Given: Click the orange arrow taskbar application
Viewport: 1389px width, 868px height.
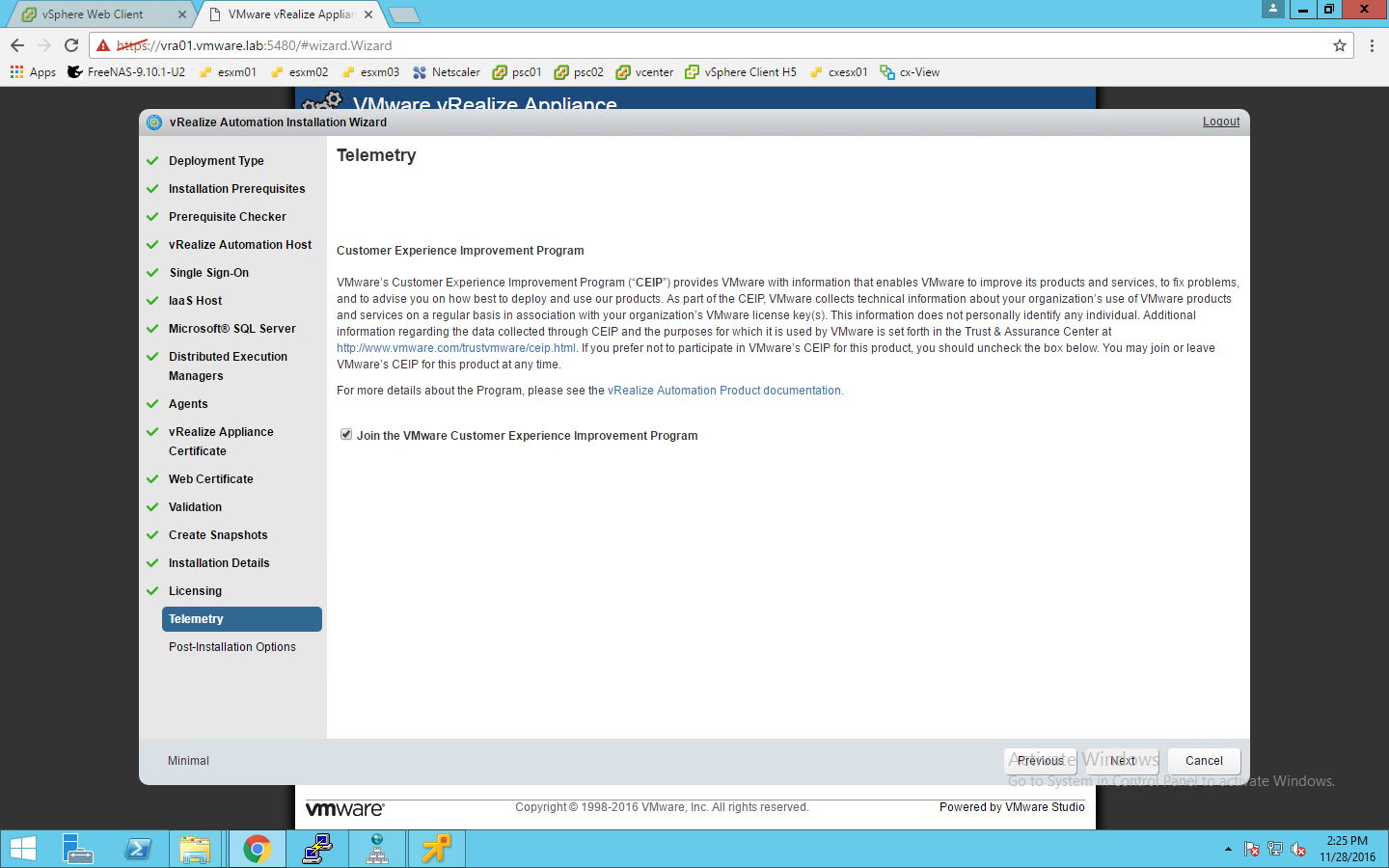Looking at the screenshot, I should pos(437,849).
